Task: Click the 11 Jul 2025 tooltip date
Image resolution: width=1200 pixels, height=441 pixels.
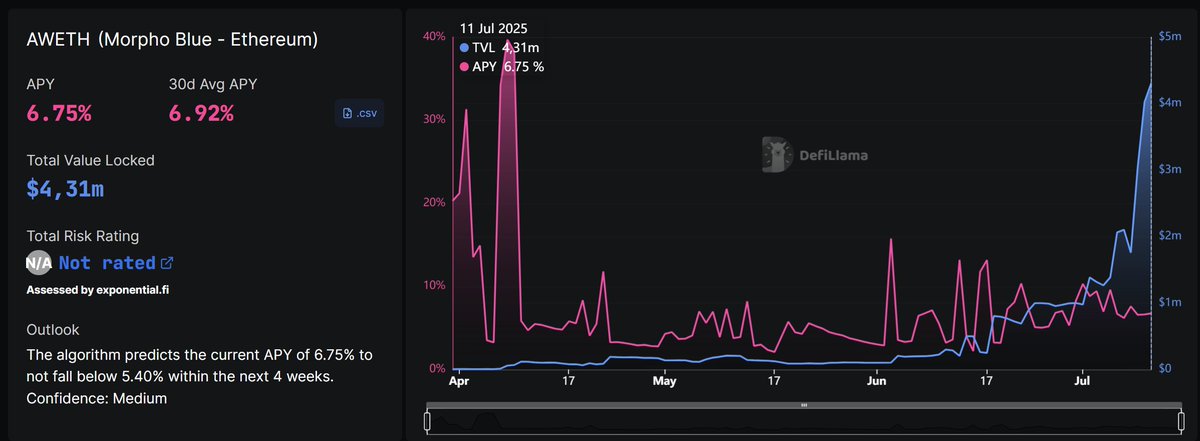Action: pos(494,28)
